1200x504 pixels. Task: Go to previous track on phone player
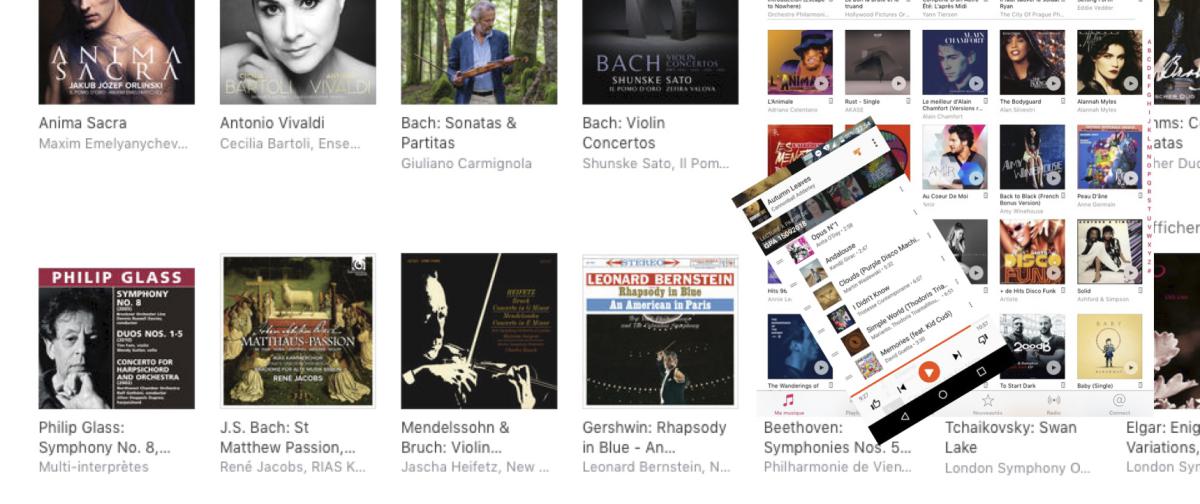tap(902, 387)
